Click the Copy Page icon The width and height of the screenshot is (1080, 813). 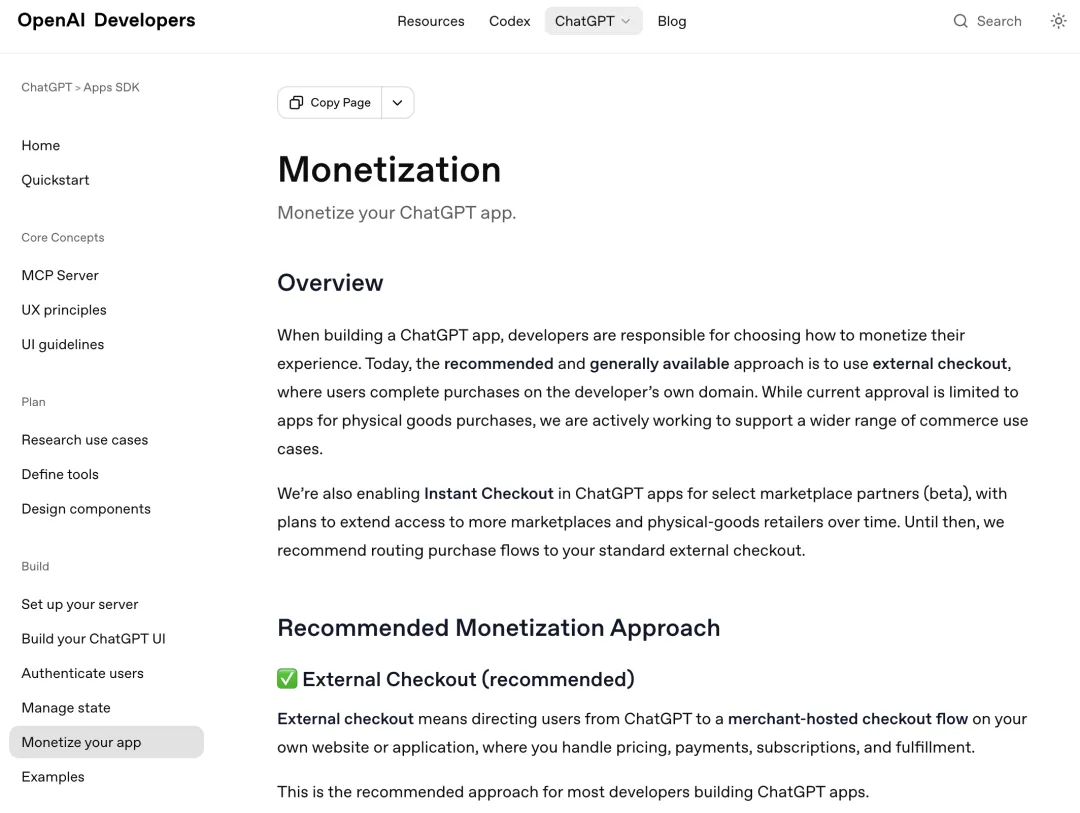coord(296,103)
